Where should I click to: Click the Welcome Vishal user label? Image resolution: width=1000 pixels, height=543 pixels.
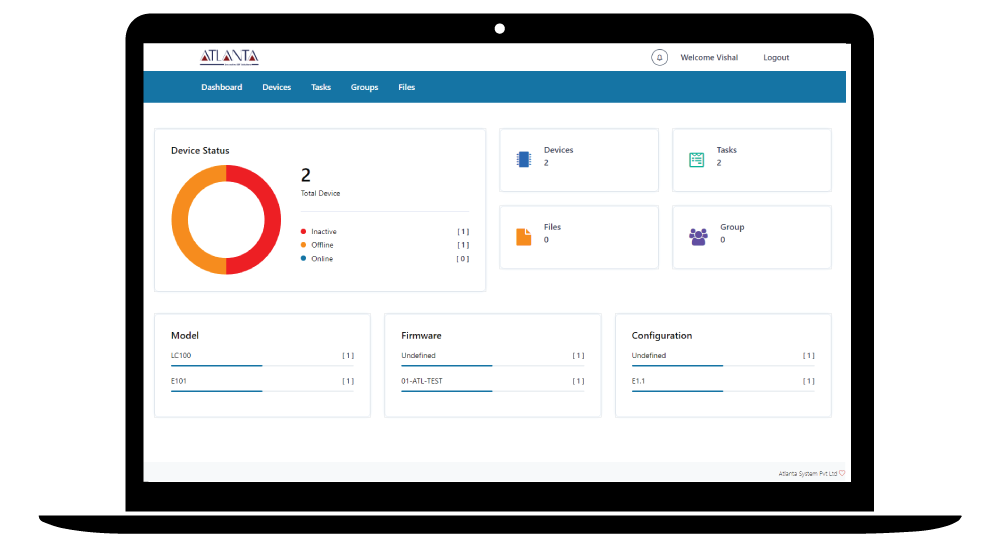pos(709,58)
